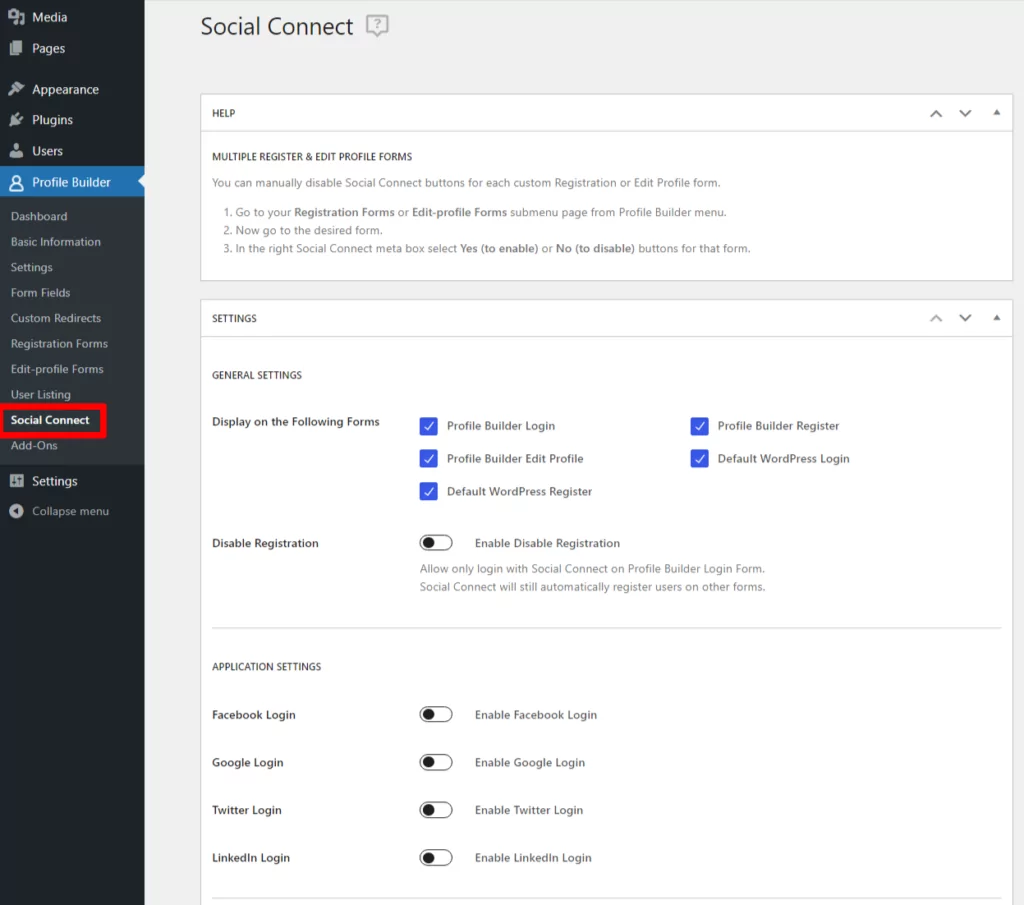Enable the Facebook Login switch
The width and height of the screenshot is (1024, 905).
(x=436, y=714)
